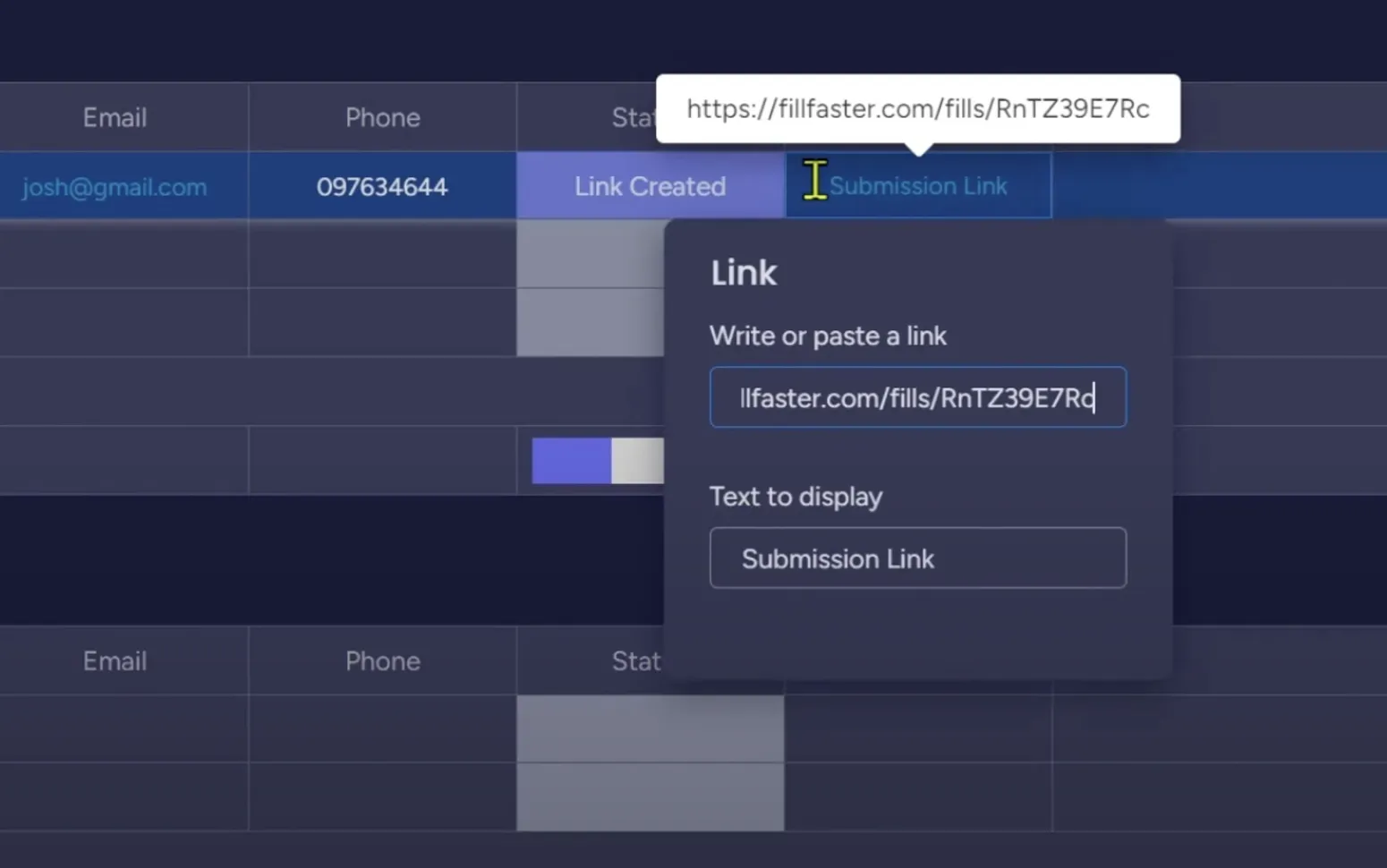This screenshot has height=868, width=1387.
Task: Click the fillfaster.com URL tooltip
Action: tap(918, 108)
